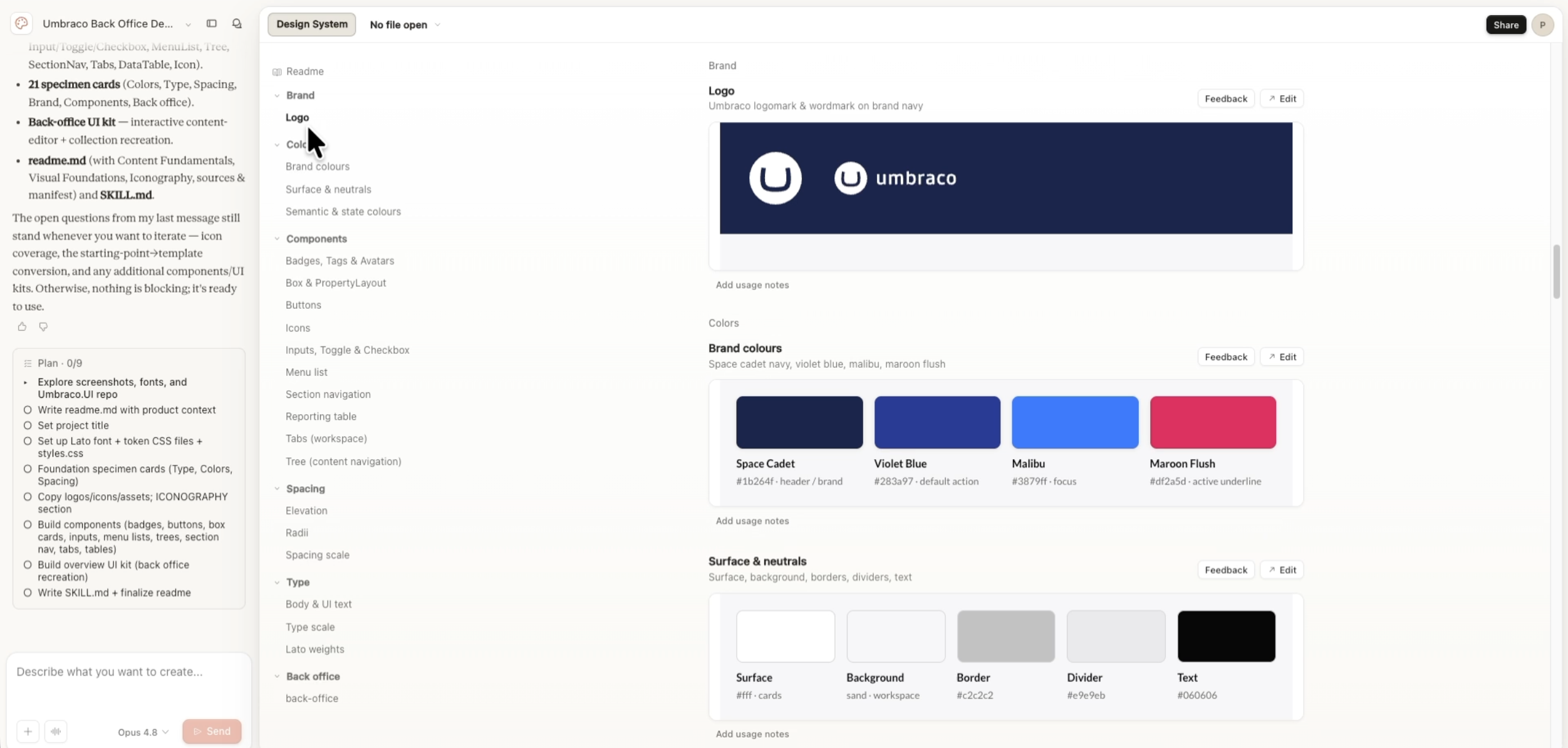
Task: Open Brand colours in navigation
Action: click(x=318, y=167)
